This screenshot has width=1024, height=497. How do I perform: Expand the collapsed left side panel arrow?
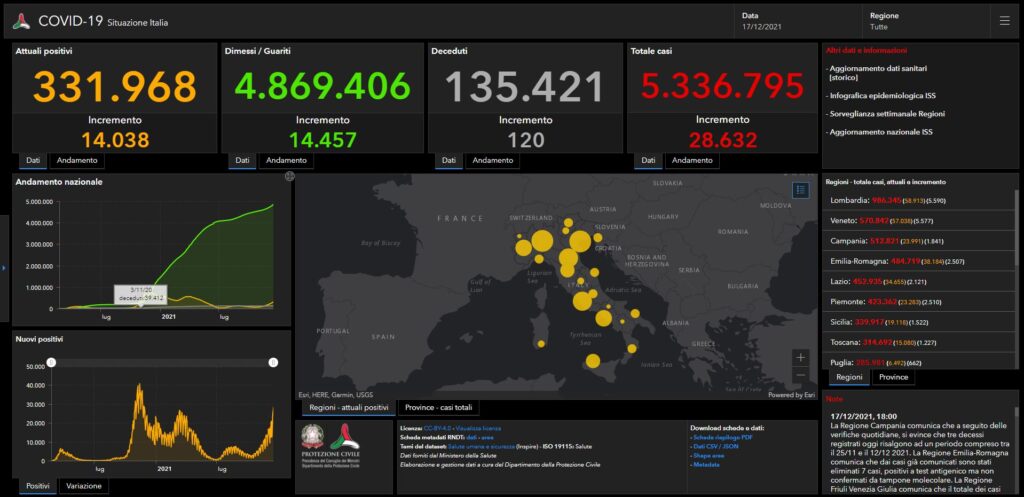[4, 267]
